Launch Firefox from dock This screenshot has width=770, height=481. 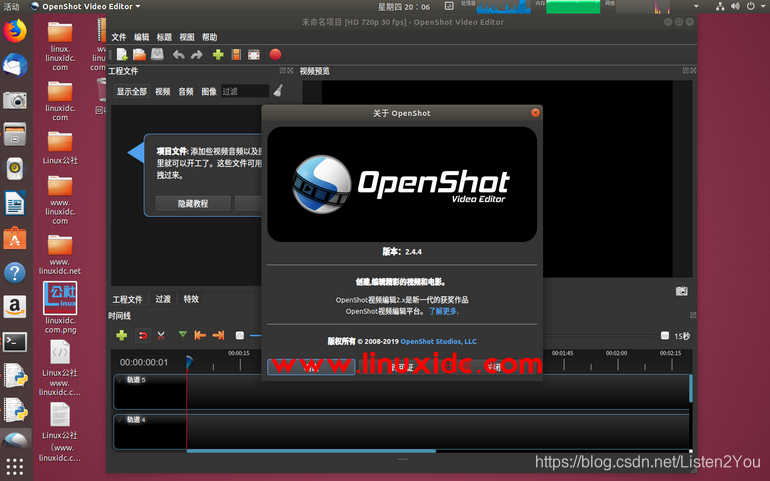pos(15,31)
